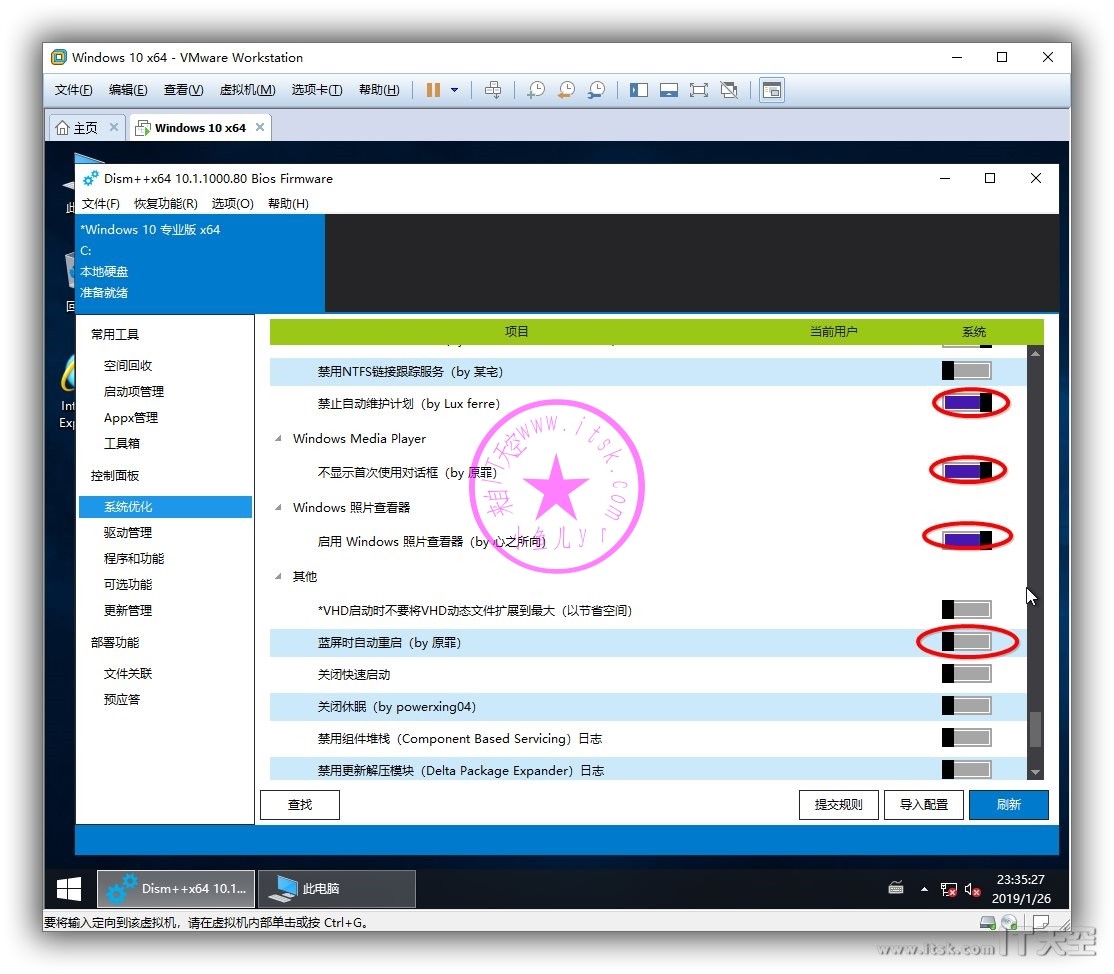Switch to the 主页 home tab
Screen dimensions: 1114x974
[x=85, y=128]
